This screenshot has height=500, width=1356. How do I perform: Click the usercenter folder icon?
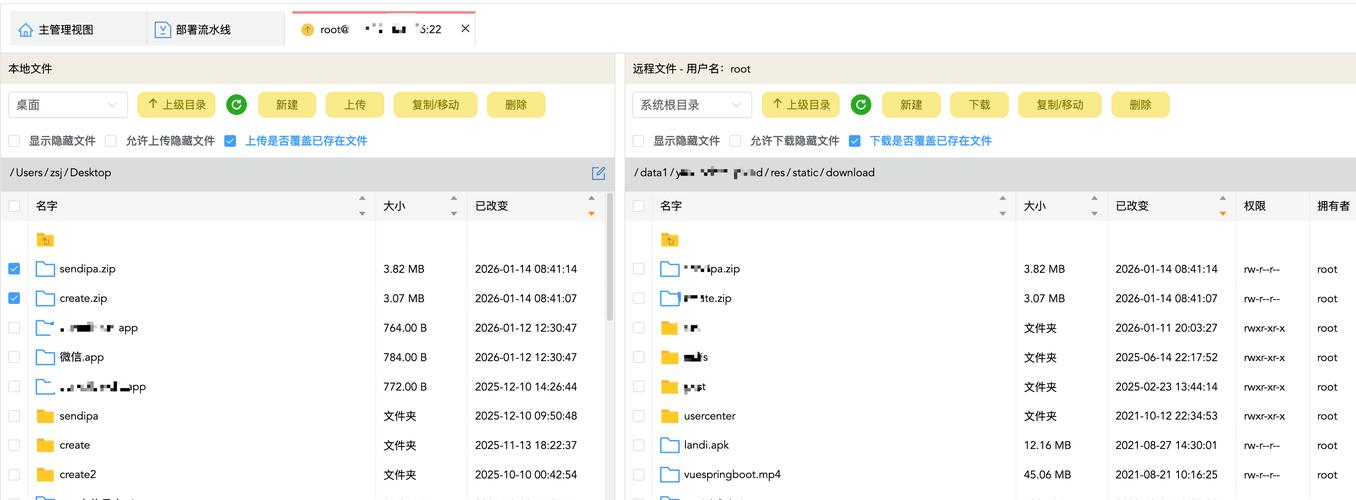pyautogui.click(x=670, y=416)
